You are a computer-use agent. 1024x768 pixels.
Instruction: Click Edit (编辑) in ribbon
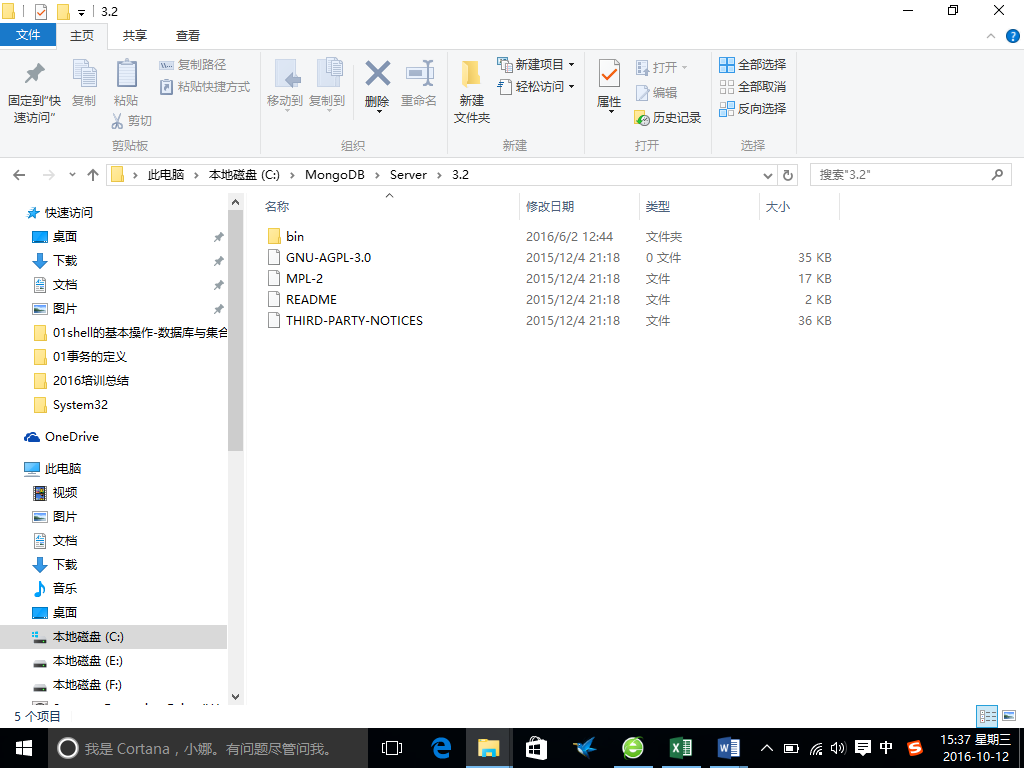click(x=656, y=93)
